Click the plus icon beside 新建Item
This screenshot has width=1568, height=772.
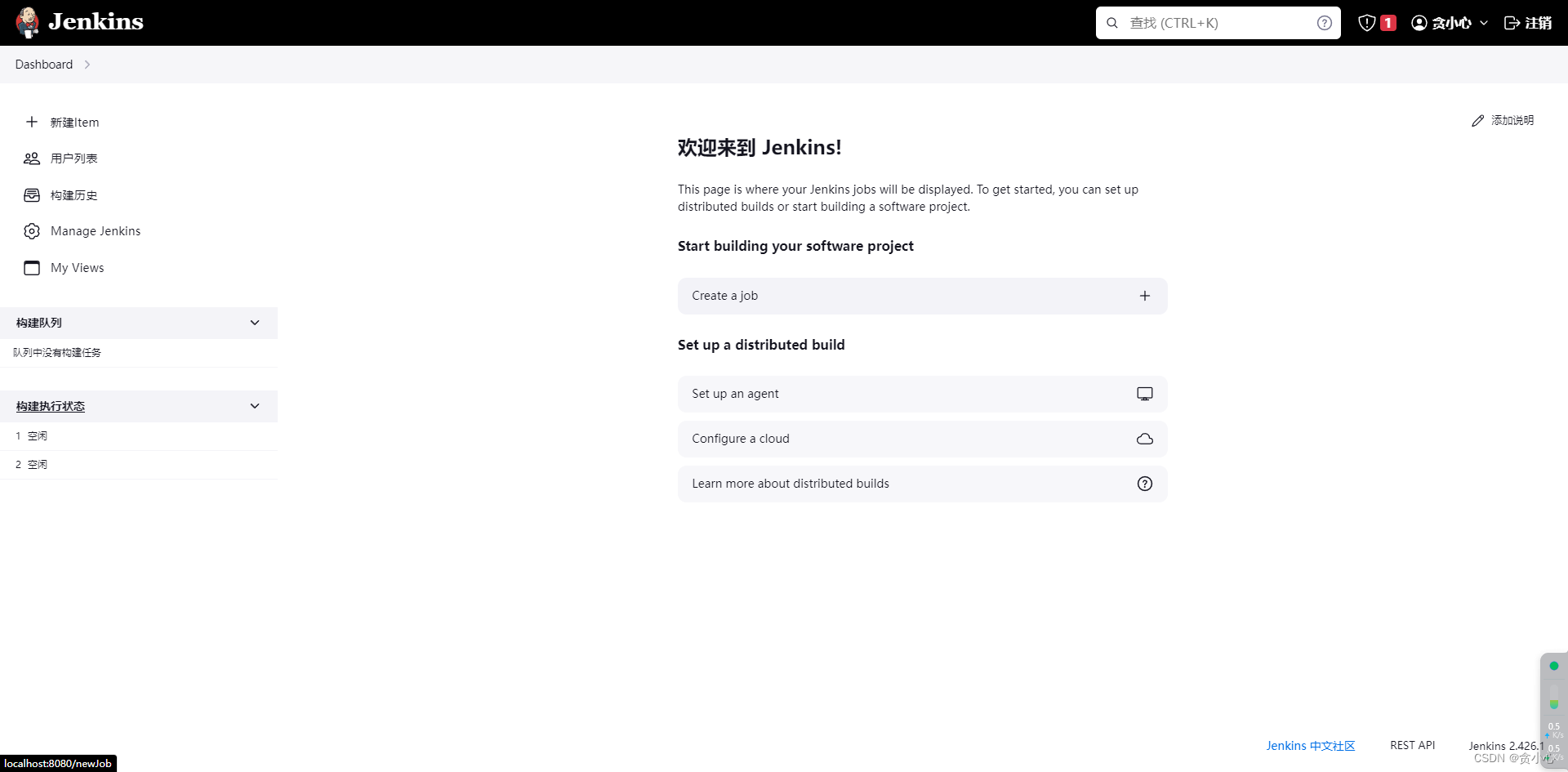[32, 122]
